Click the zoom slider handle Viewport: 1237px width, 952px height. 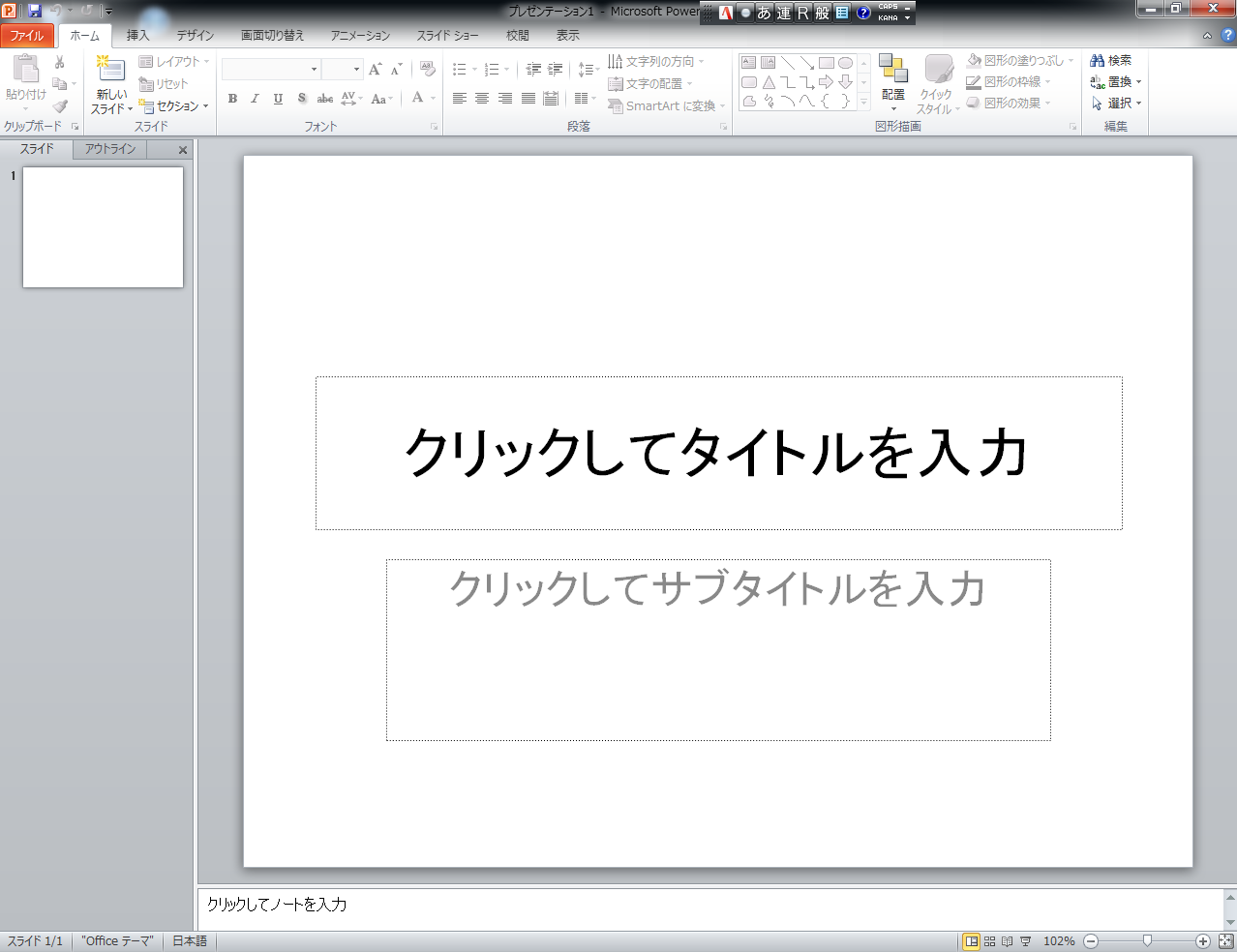1147,941
